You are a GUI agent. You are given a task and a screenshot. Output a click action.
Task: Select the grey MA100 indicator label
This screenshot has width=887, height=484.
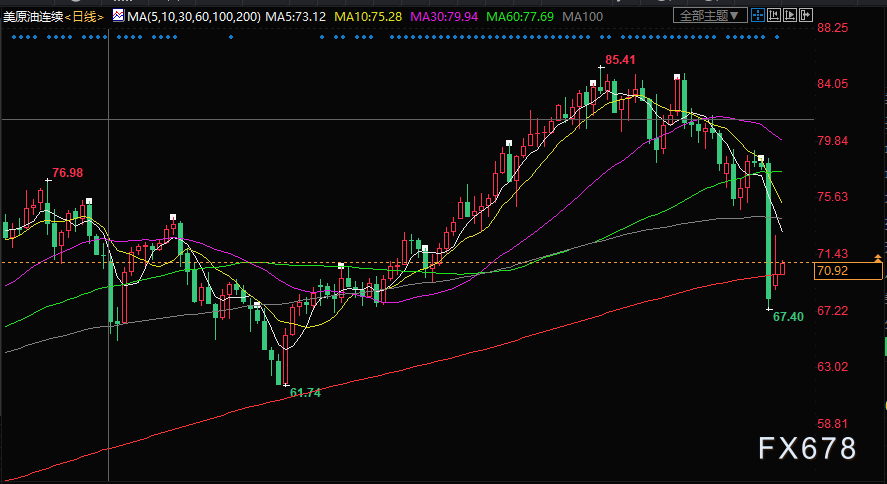click(583, 16)
